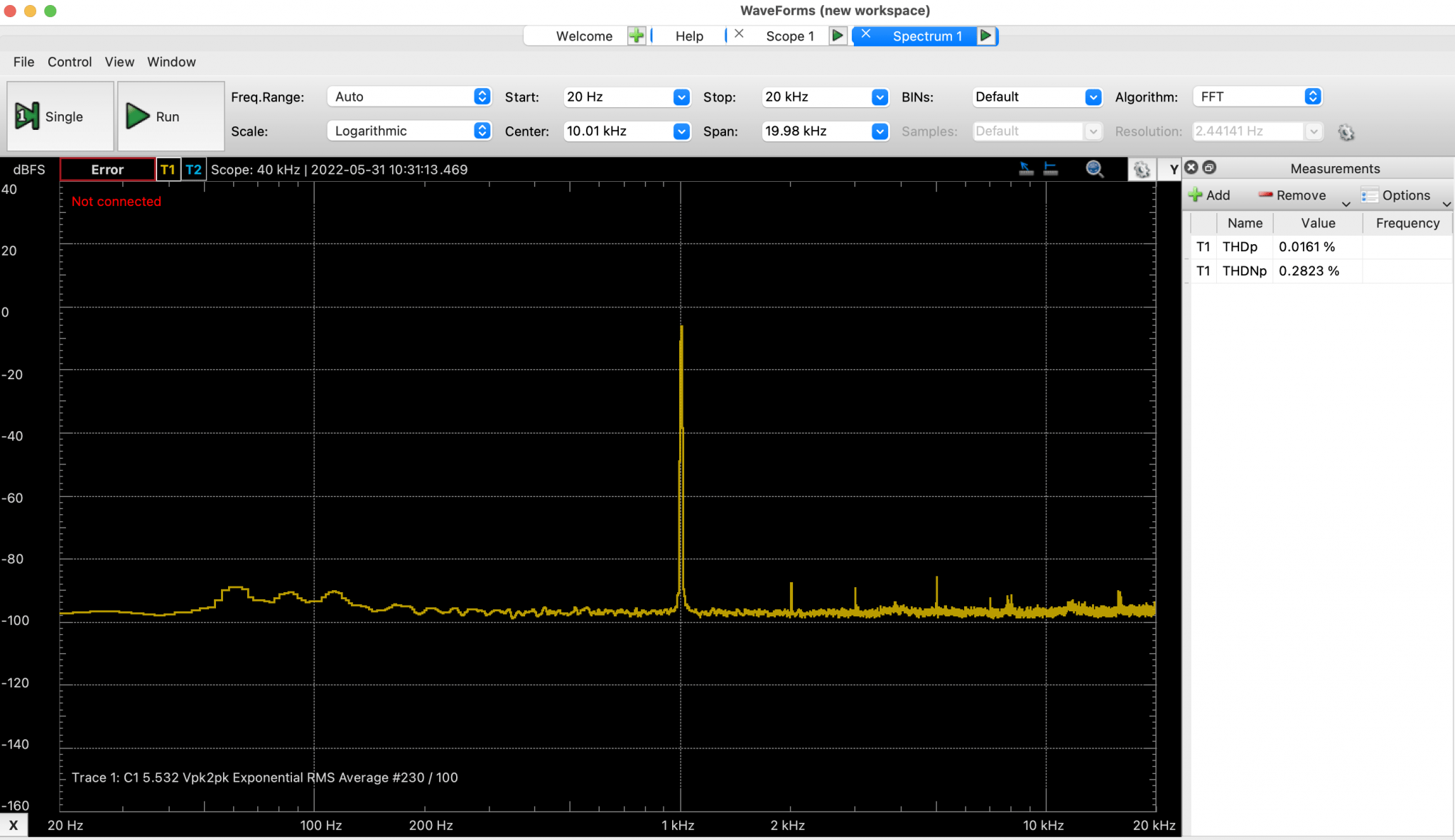This screenshot has height=840, width=1455.
Task: Close the Measurements panel
Action: tap(1191, 168)
